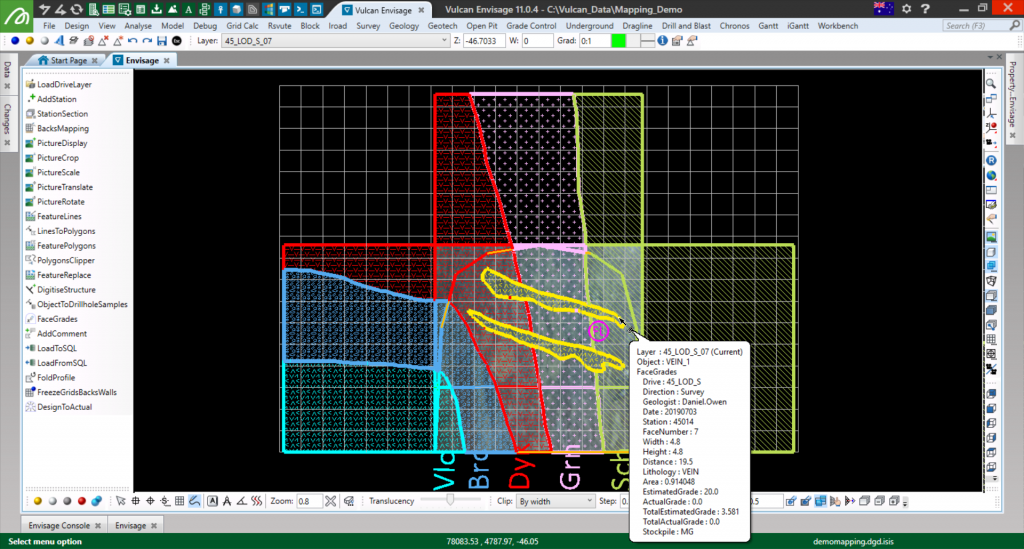Open the Clip 'By width' dropdown
1024x549 pixels.
pyautogui.click(x=555, y=501)
